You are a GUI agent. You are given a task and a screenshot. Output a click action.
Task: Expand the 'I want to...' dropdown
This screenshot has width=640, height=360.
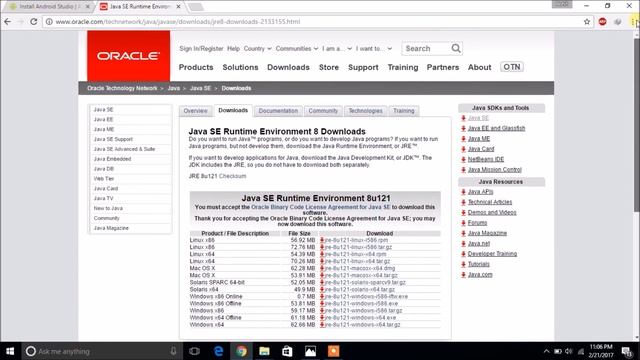(x=374, y=49)
